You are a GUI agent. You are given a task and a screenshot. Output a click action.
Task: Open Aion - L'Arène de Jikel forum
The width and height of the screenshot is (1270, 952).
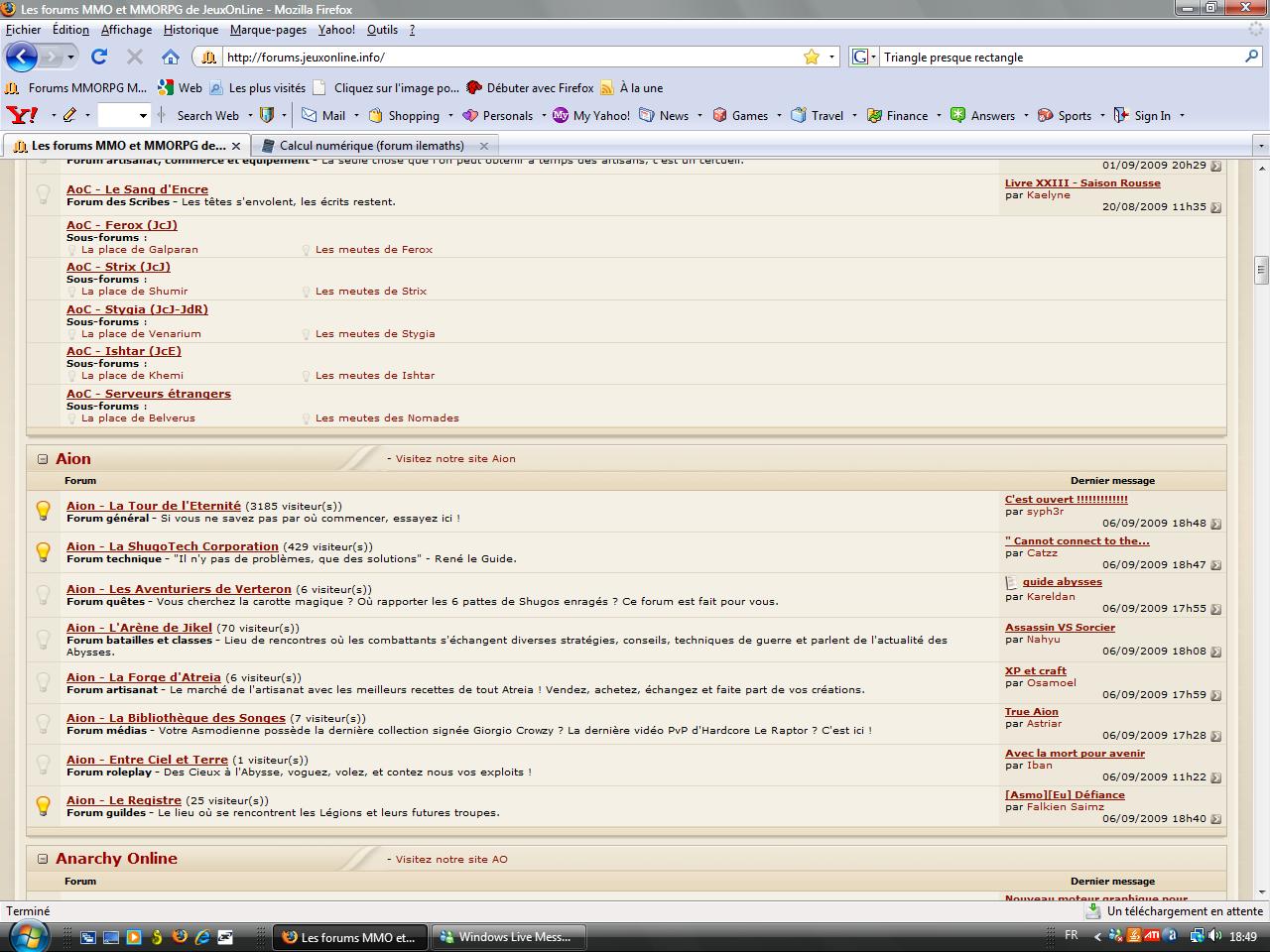[139, 628]
